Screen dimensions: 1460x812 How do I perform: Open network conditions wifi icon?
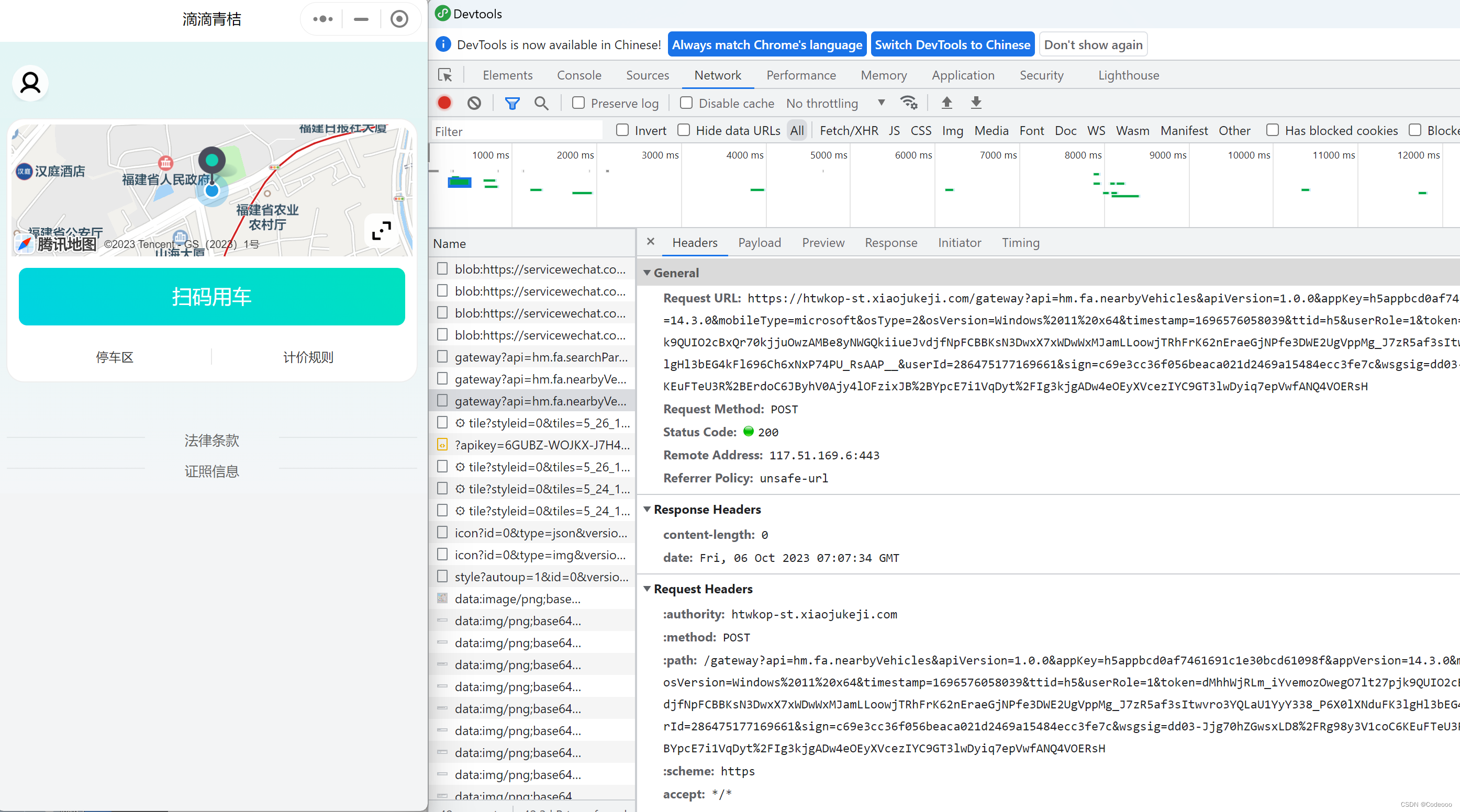(x=909, y=103)
